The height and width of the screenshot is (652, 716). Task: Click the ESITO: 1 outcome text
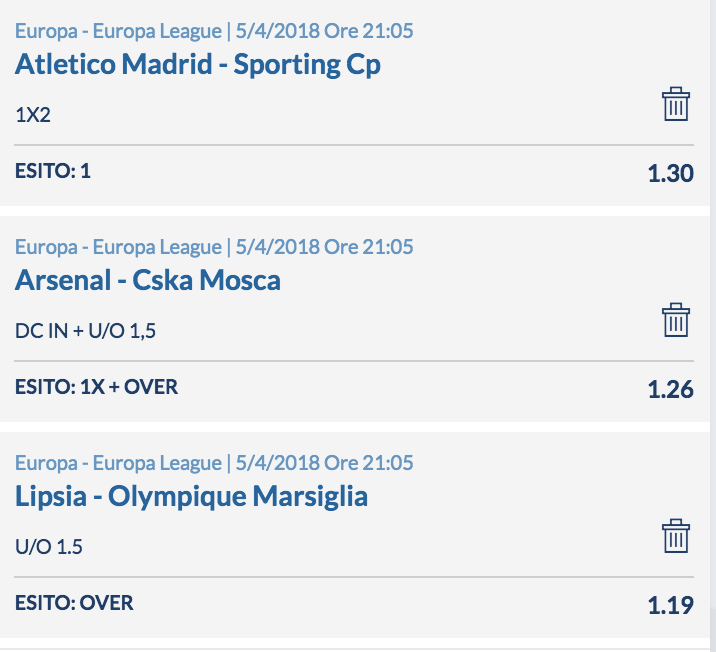point(53,171)
